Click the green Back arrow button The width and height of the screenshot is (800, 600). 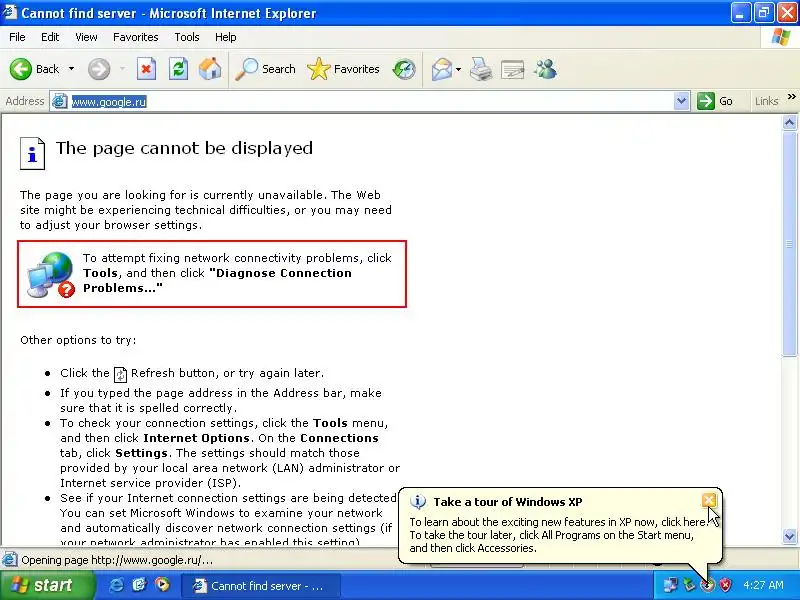[x=21, y=69]
